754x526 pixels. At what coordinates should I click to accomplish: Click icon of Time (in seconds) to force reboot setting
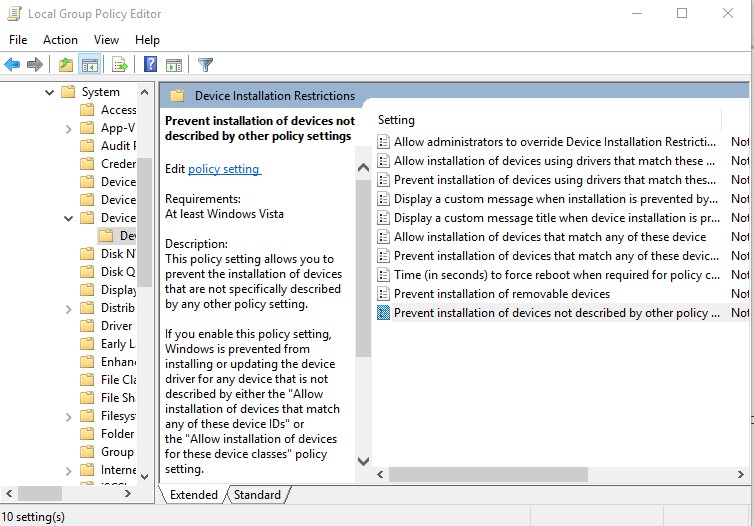[383, 275]
